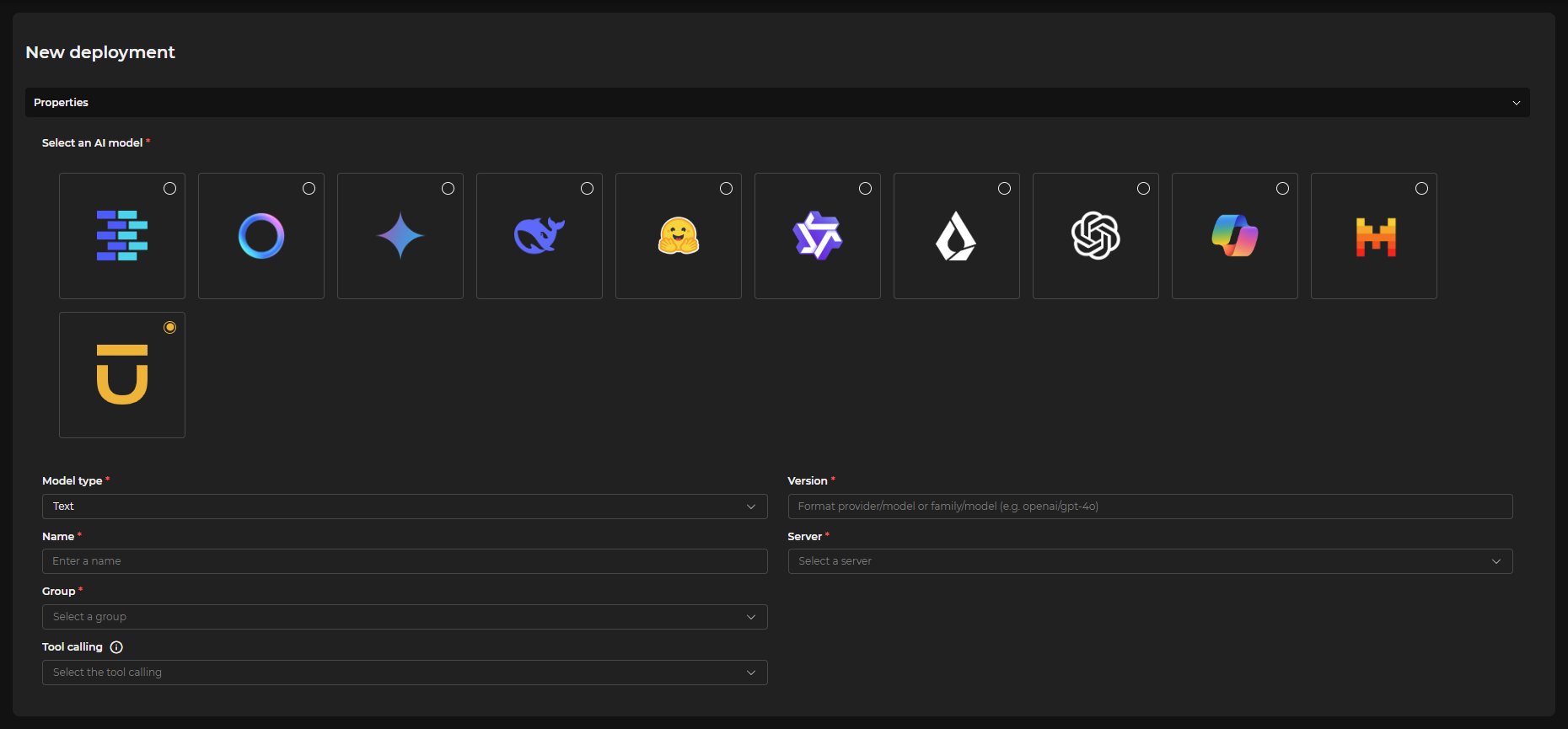Viewport: 1568px width, 729px height.
Task: Open the Model type dropdown
Action: (405, 507)
